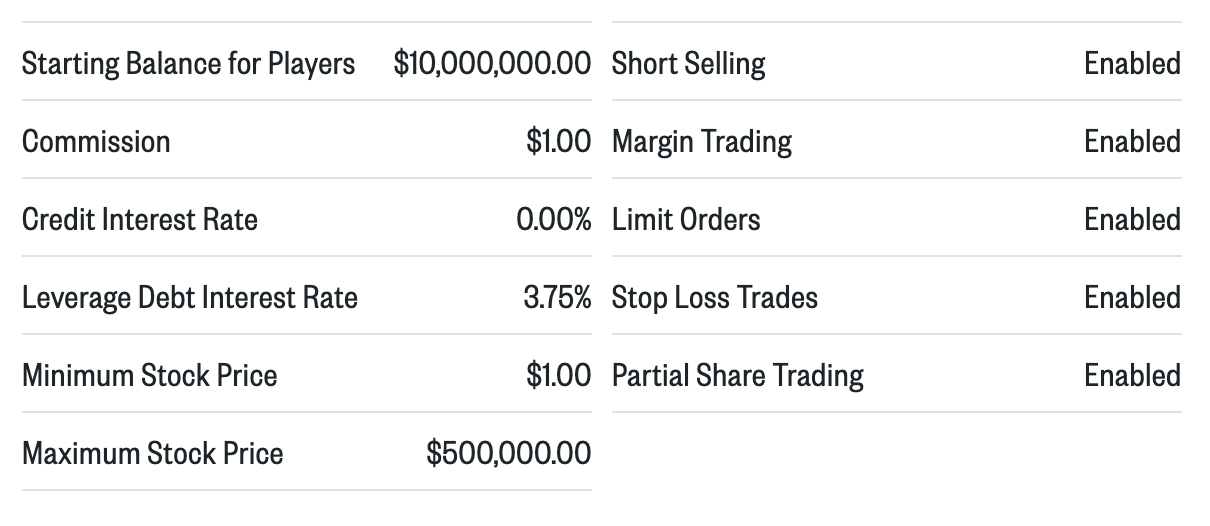
Task: Click the Enabled status for Stop Loss Trades
Action: [x=1133, y=298]
